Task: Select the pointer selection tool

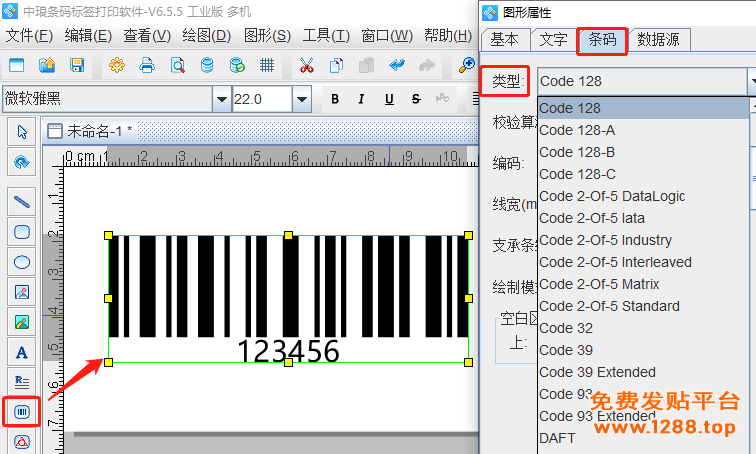Action: pos(22,132)
